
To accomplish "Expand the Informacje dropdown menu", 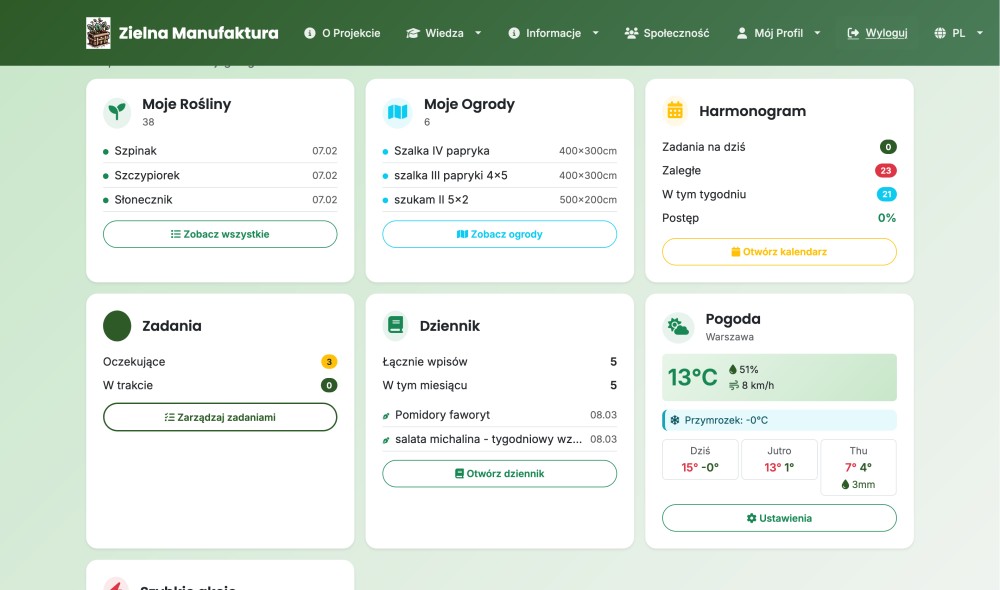I will 554,33.
